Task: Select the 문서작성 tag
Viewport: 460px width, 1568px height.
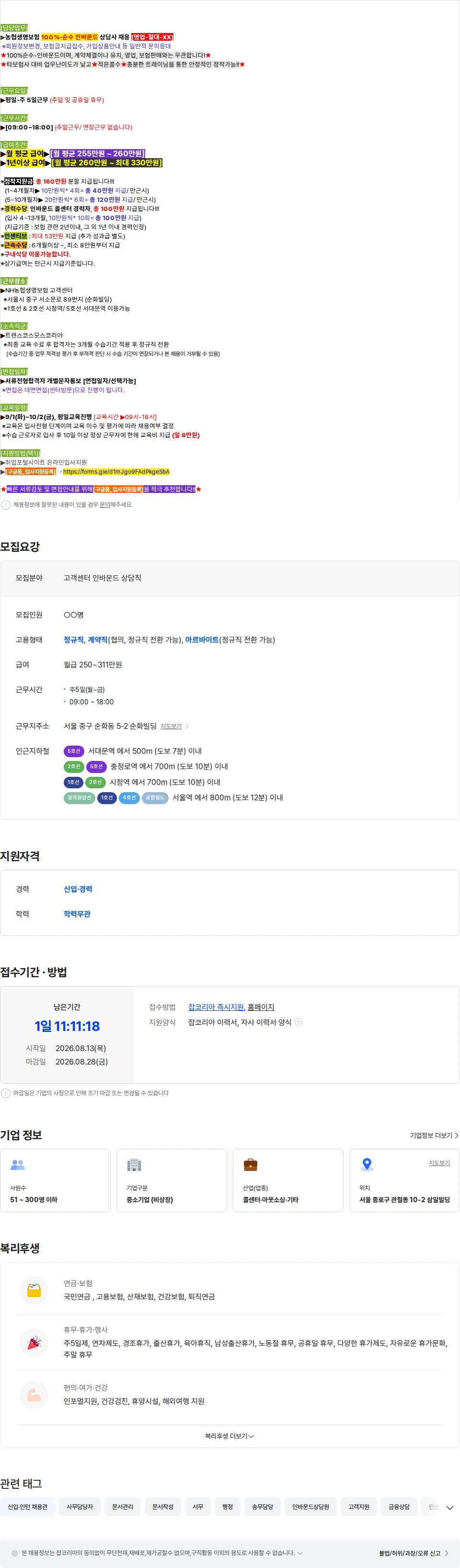Action: coord(162,1507)
